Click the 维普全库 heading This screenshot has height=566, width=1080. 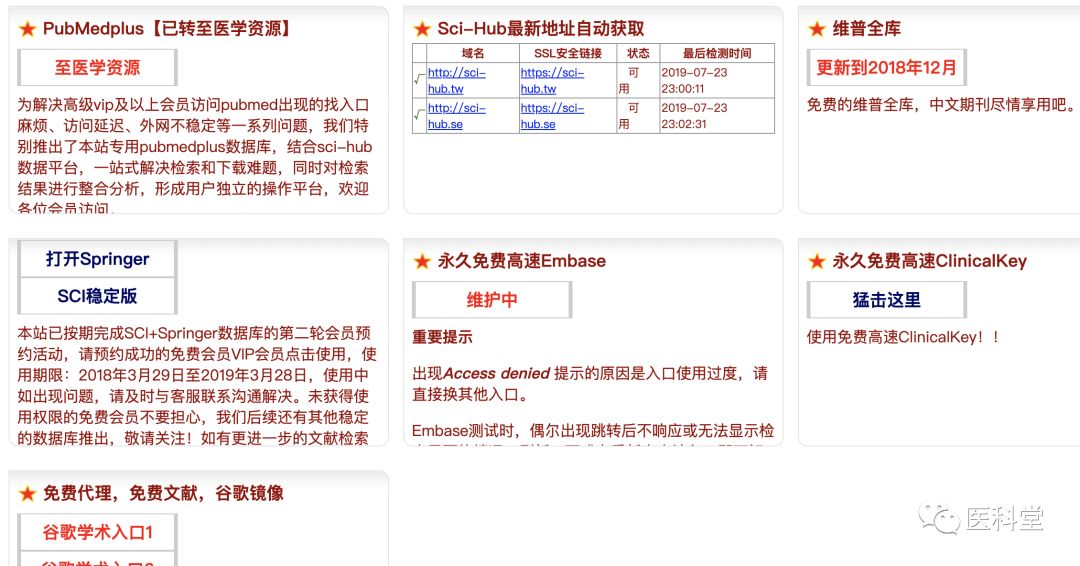pyautogui.click(x=866, y=29)
